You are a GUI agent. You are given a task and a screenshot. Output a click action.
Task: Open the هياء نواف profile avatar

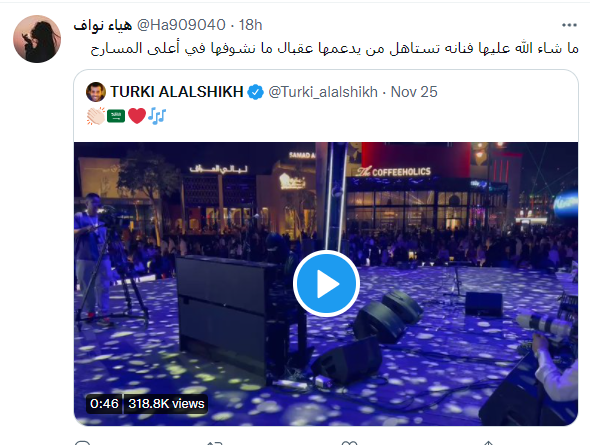(x=37, y=39)
